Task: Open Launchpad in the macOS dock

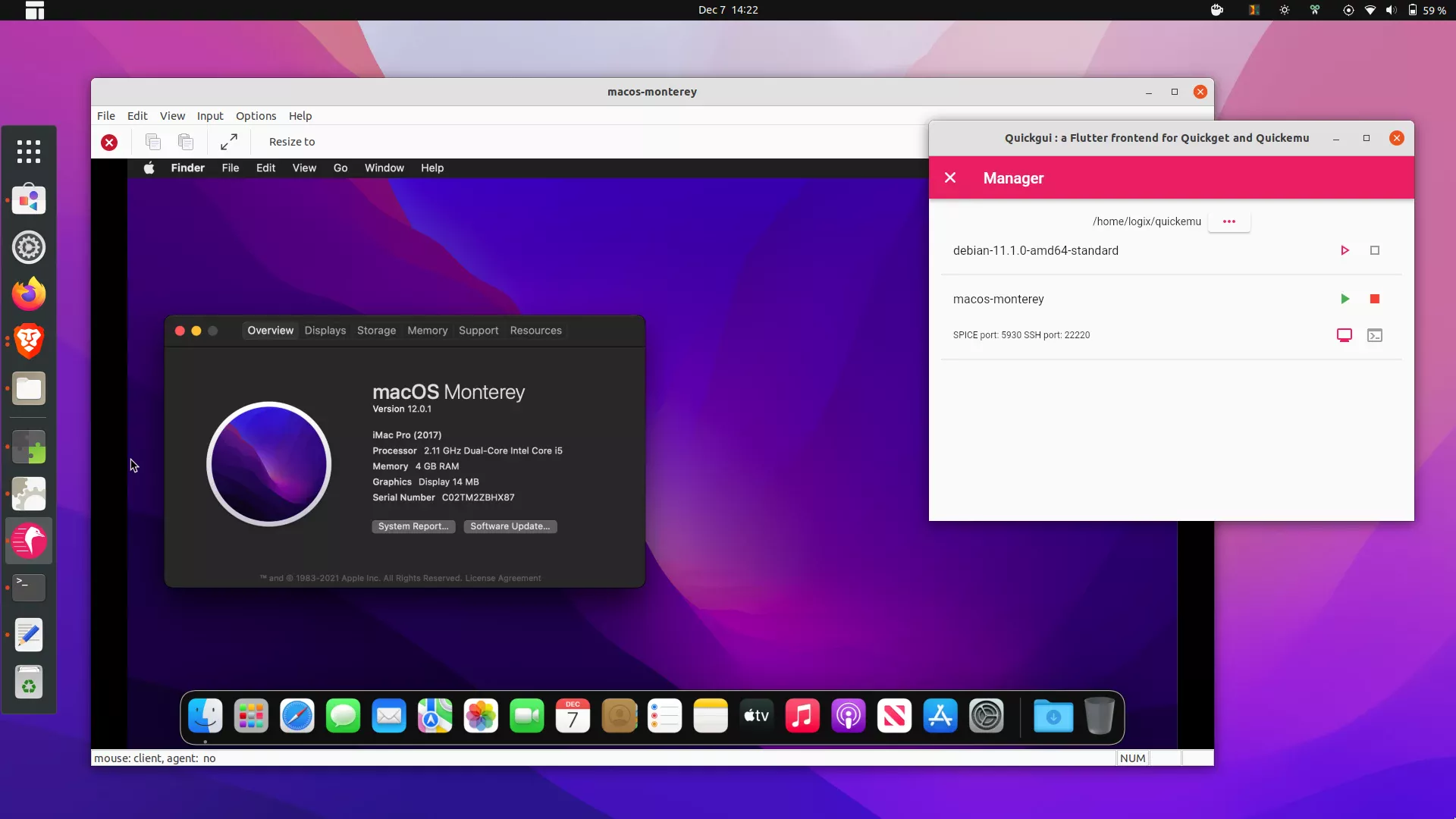Action: click(x=251, y=716)
